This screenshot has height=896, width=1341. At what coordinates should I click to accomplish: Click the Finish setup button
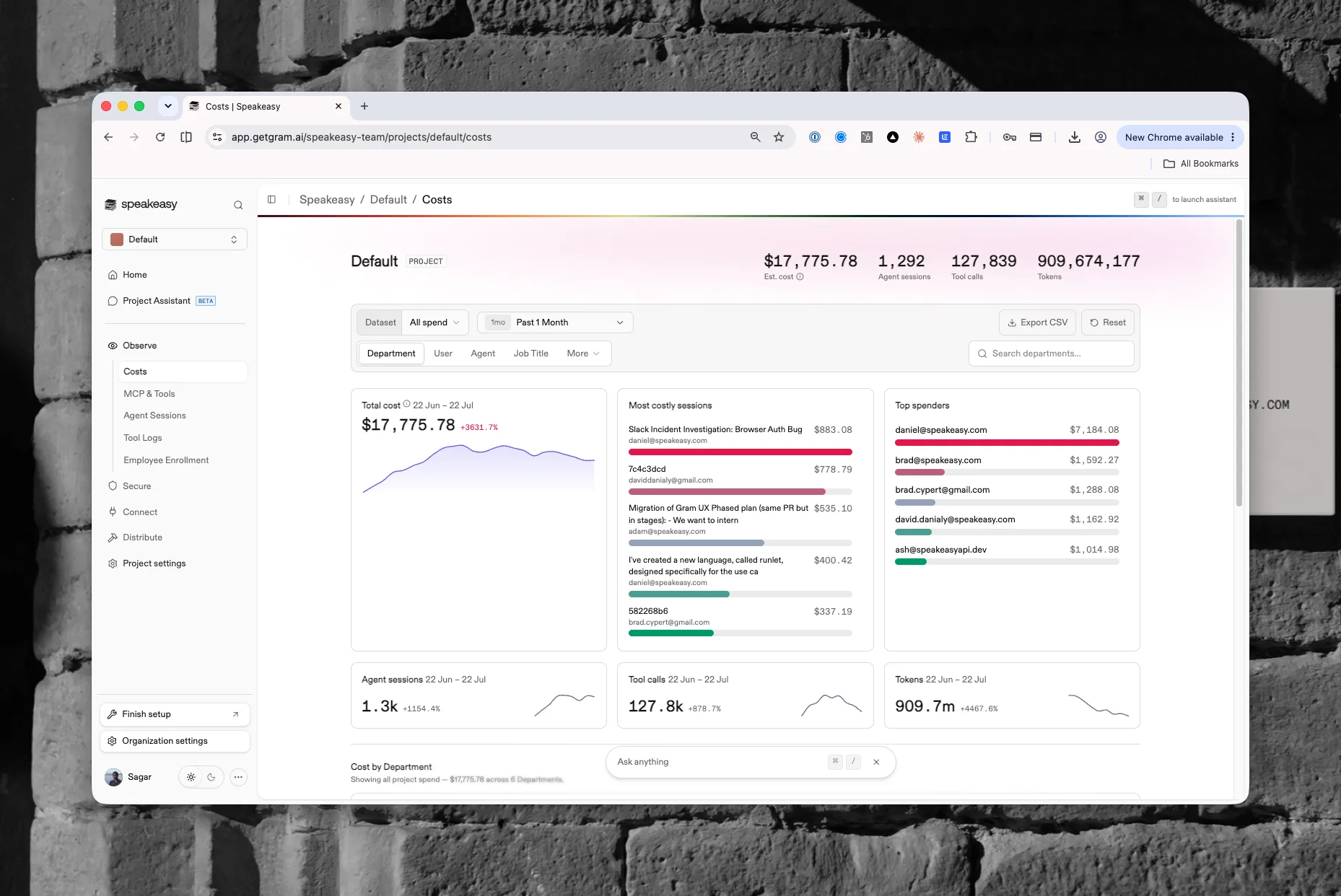click(x=175, y=714)
